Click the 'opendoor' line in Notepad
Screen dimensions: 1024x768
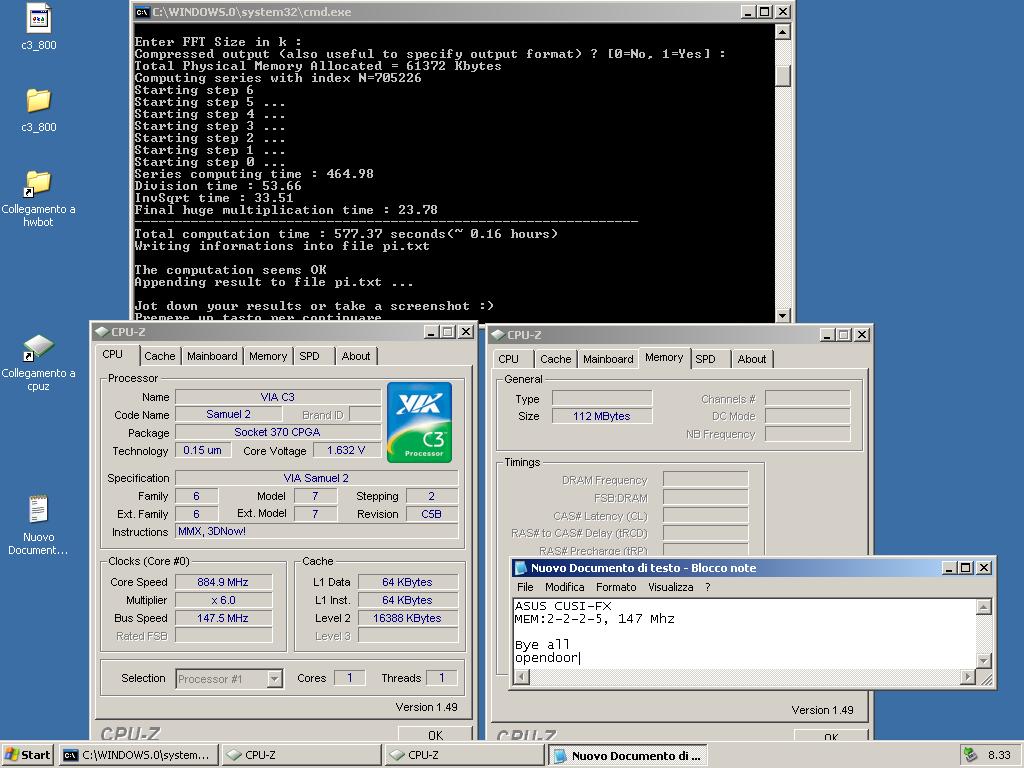547,658
